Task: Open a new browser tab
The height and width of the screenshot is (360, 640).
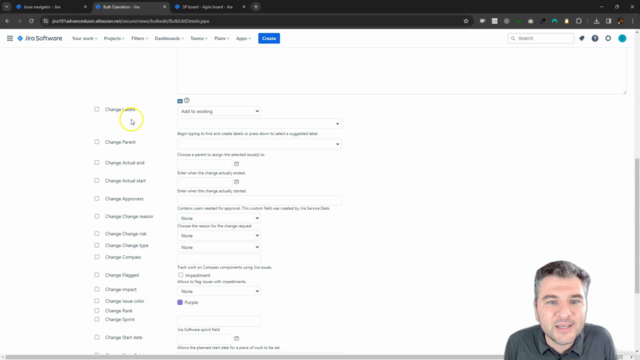Action: (256, 7)
